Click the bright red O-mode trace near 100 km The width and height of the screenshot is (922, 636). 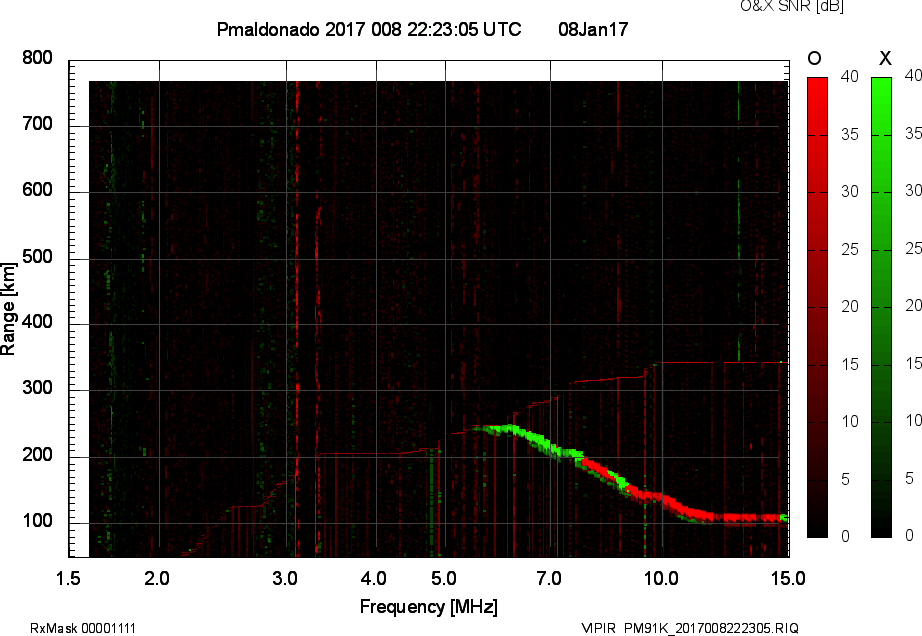(747, 518)
